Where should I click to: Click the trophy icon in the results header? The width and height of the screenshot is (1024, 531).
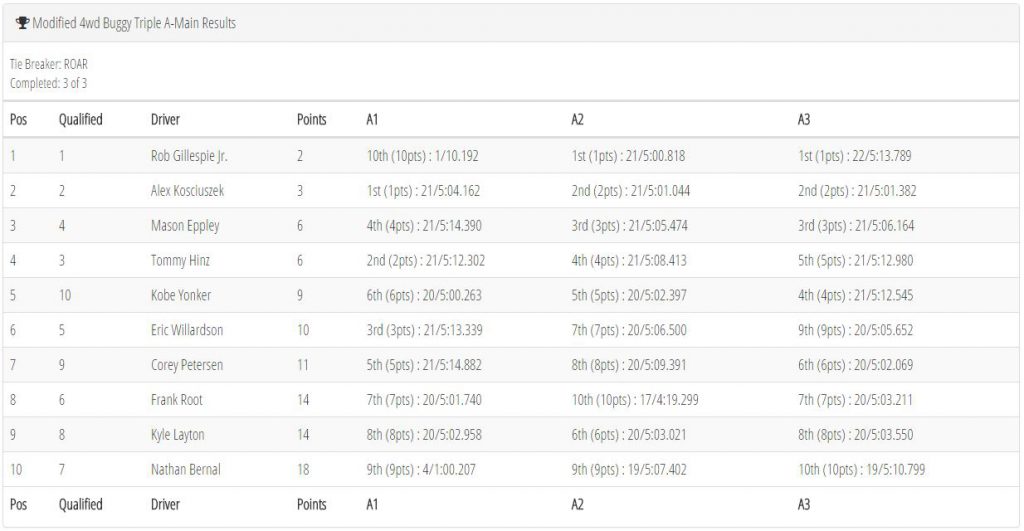pos(23,23)
